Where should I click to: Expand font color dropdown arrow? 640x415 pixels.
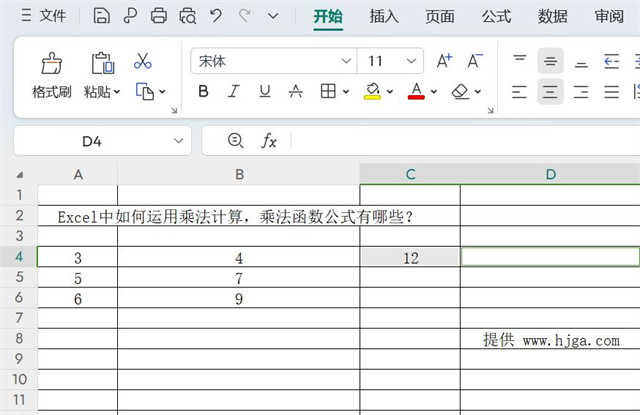pyautogui.click(x=433, y=92)
